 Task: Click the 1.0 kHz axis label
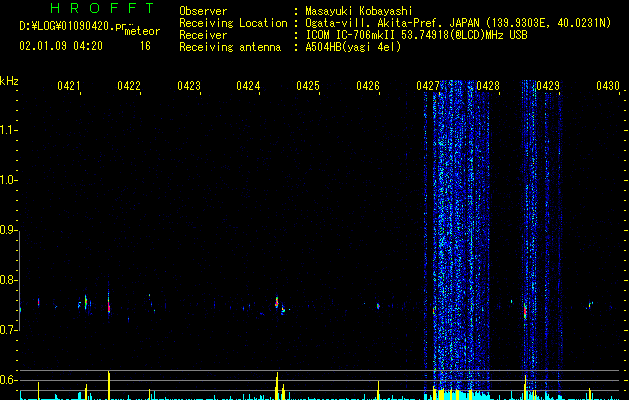click(7, 180)
